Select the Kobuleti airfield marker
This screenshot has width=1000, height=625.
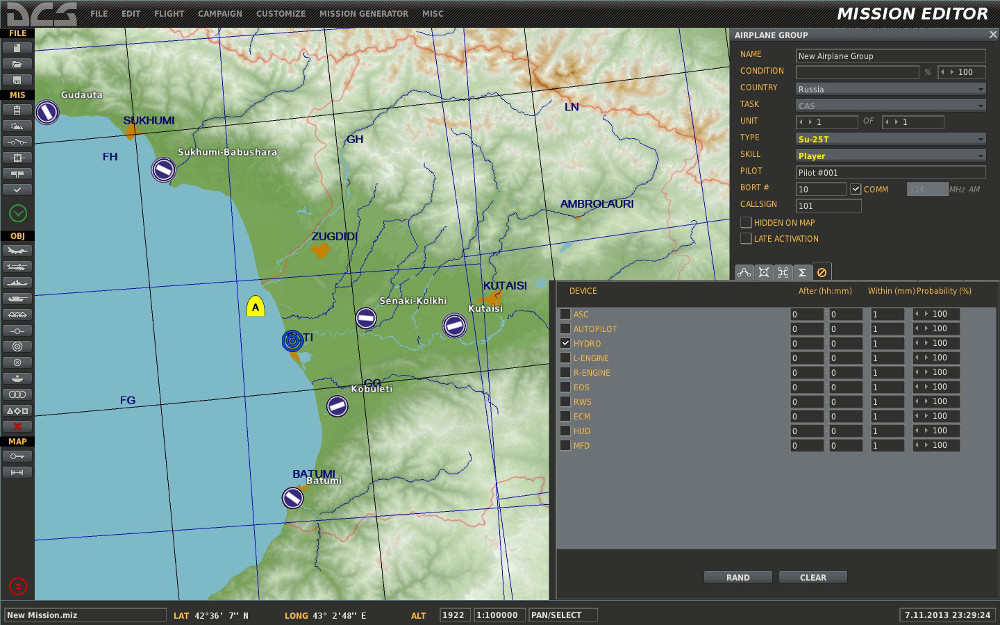click(x=337, y=406)
